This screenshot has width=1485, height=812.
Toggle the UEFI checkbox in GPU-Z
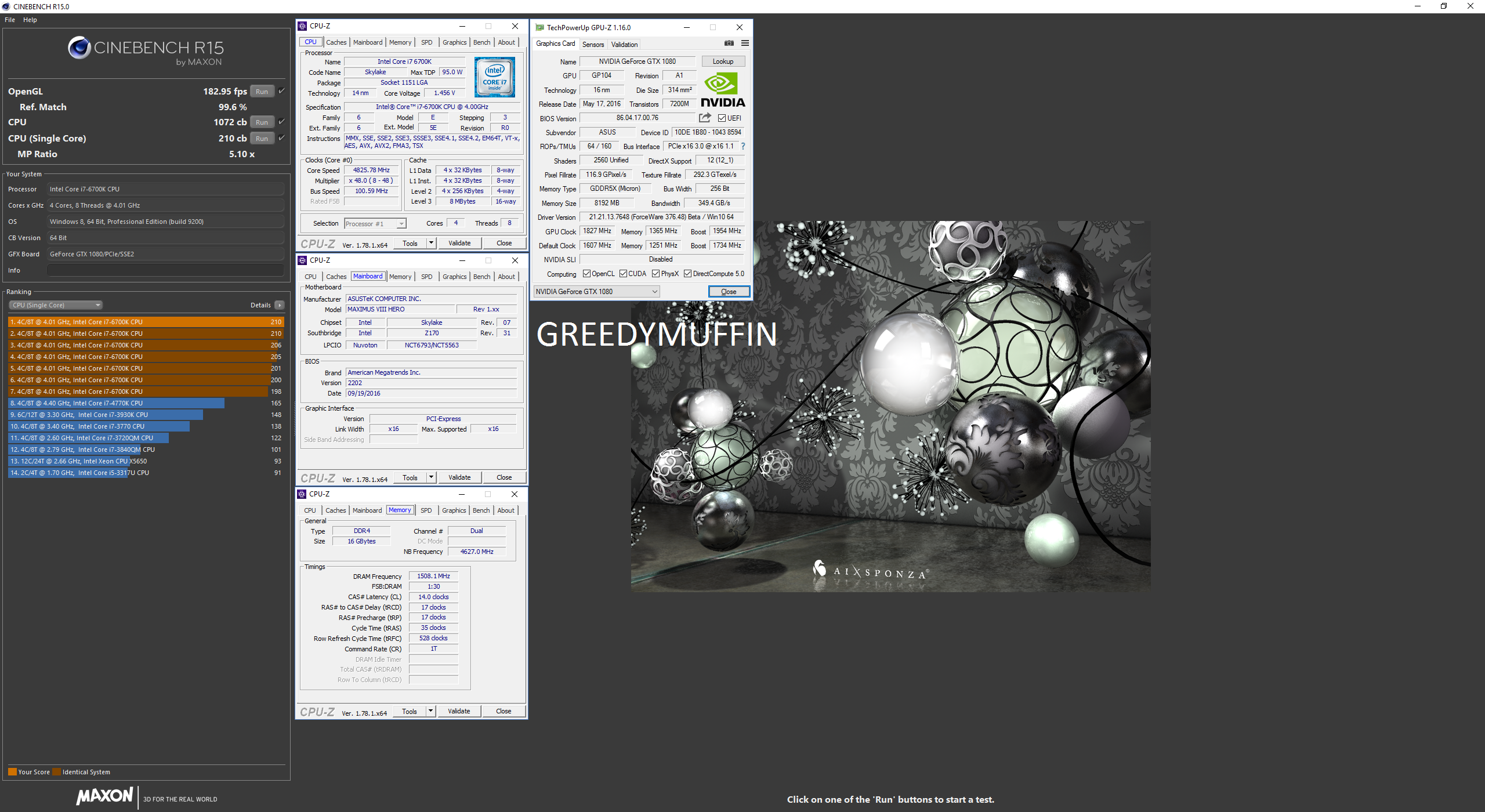(x=722, y=118)
